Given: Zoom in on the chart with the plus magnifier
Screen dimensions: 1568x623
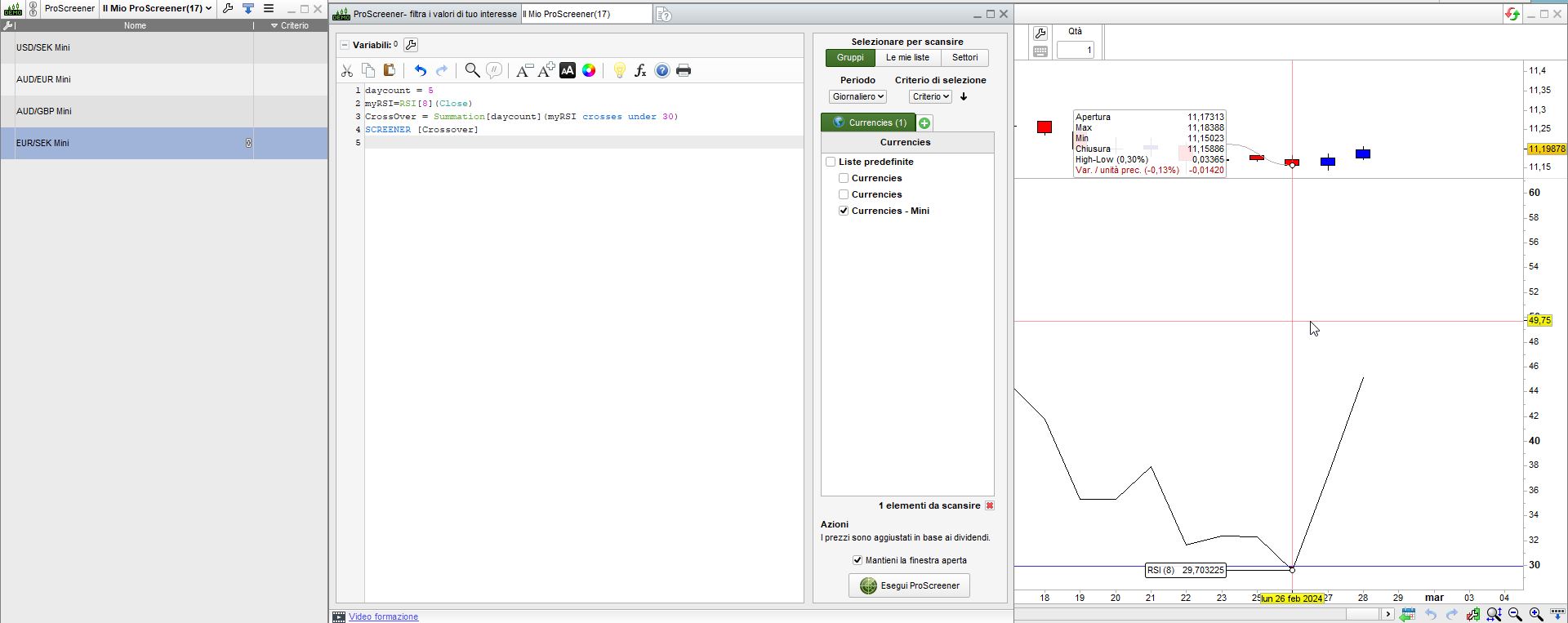Looking at the screenshot, I should 1536,614.
